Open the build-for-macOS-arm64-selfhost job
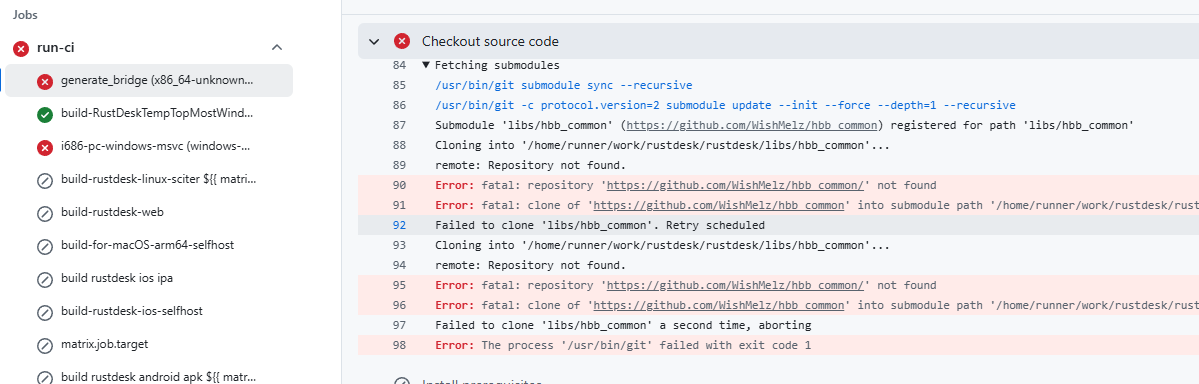 coord(149,246)
